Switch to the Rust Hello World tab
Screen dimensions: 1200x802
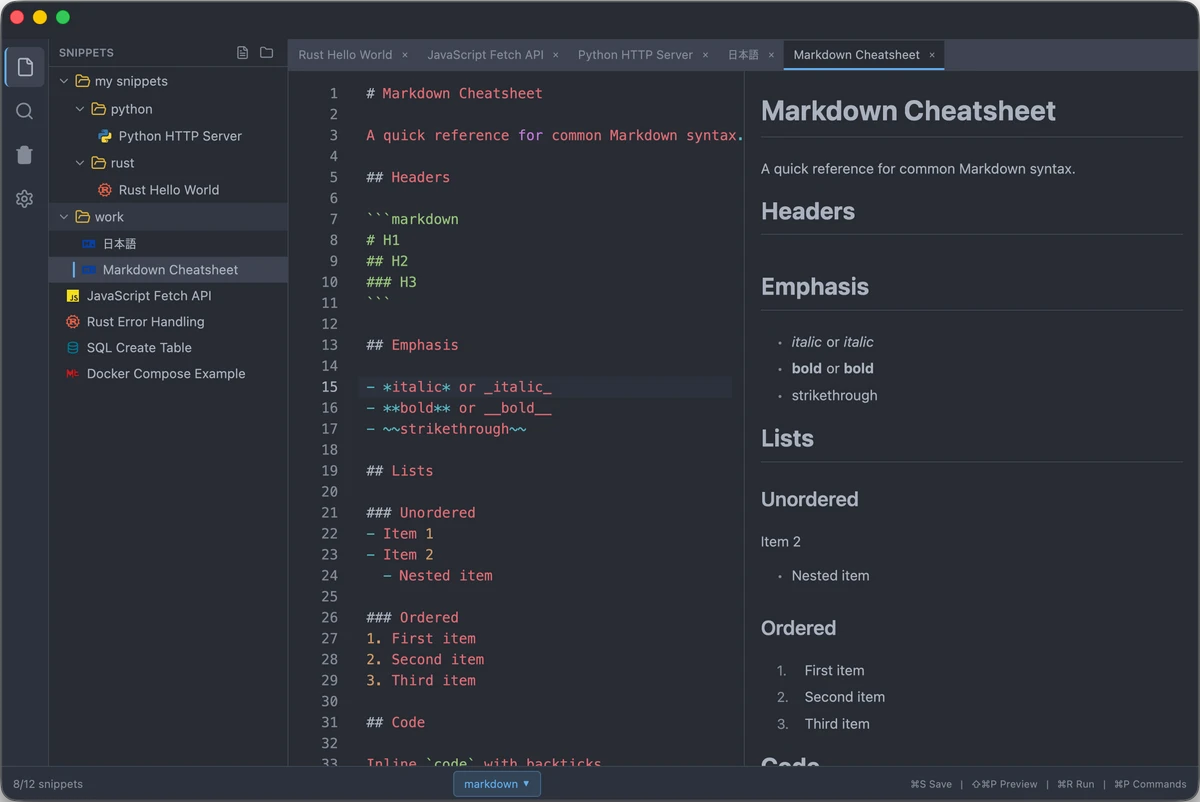[345, 55]
